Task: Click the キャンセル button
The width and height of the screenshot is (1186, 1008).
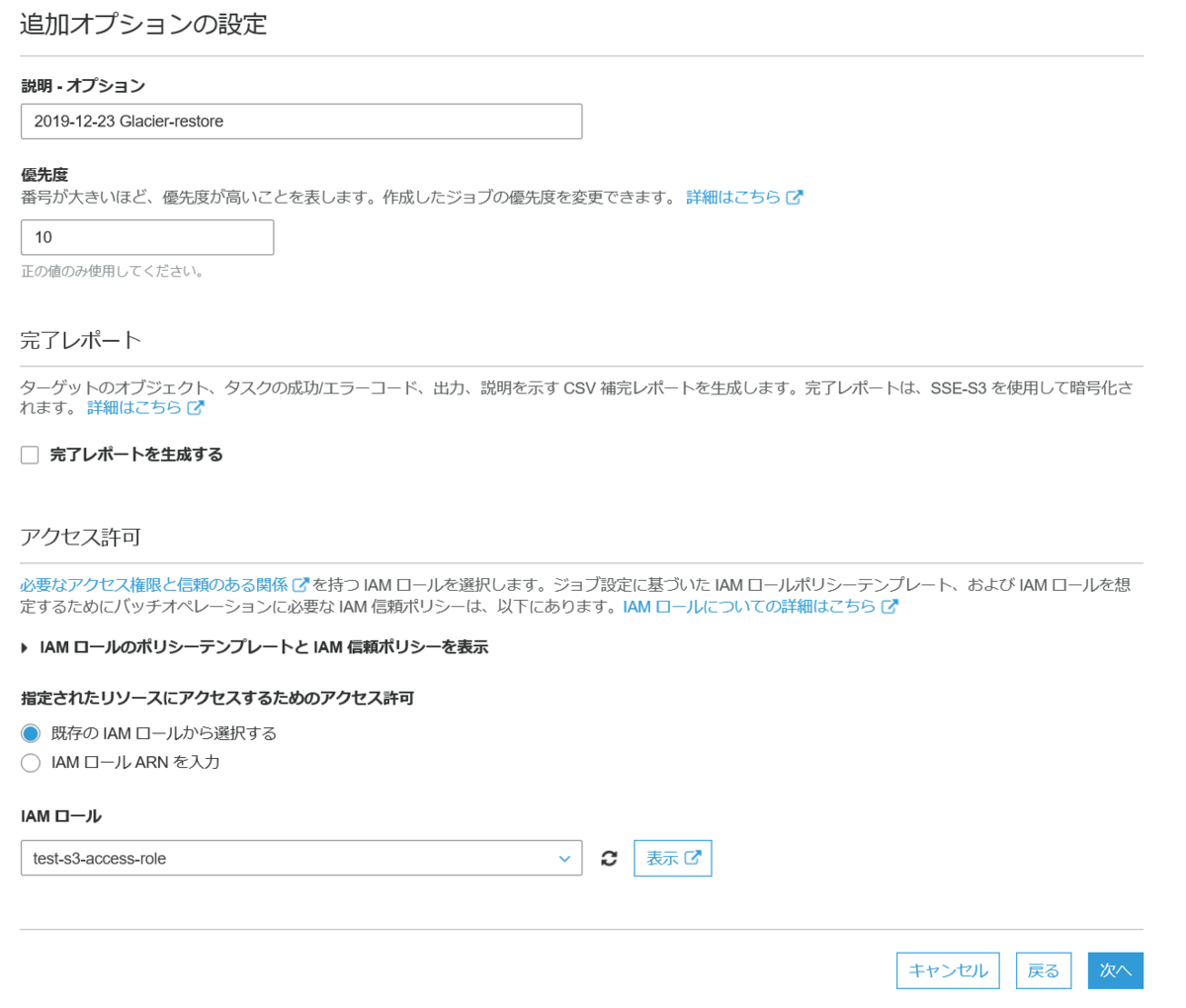Action: 947,970
